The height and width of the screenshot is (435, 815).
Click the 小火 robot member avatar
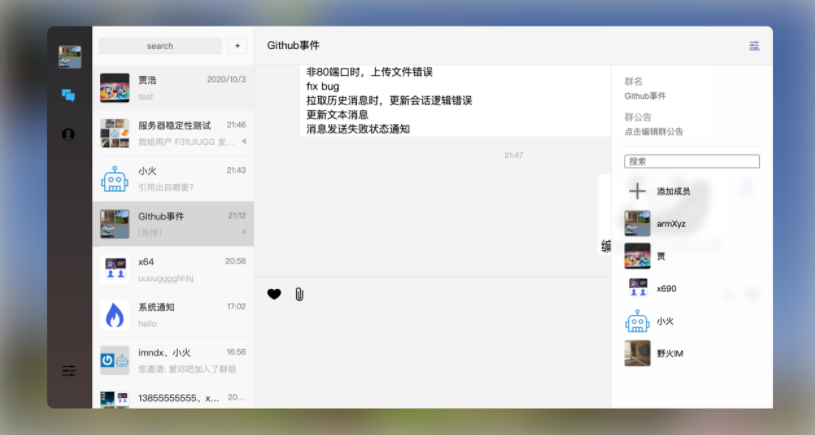pos(637,321)
